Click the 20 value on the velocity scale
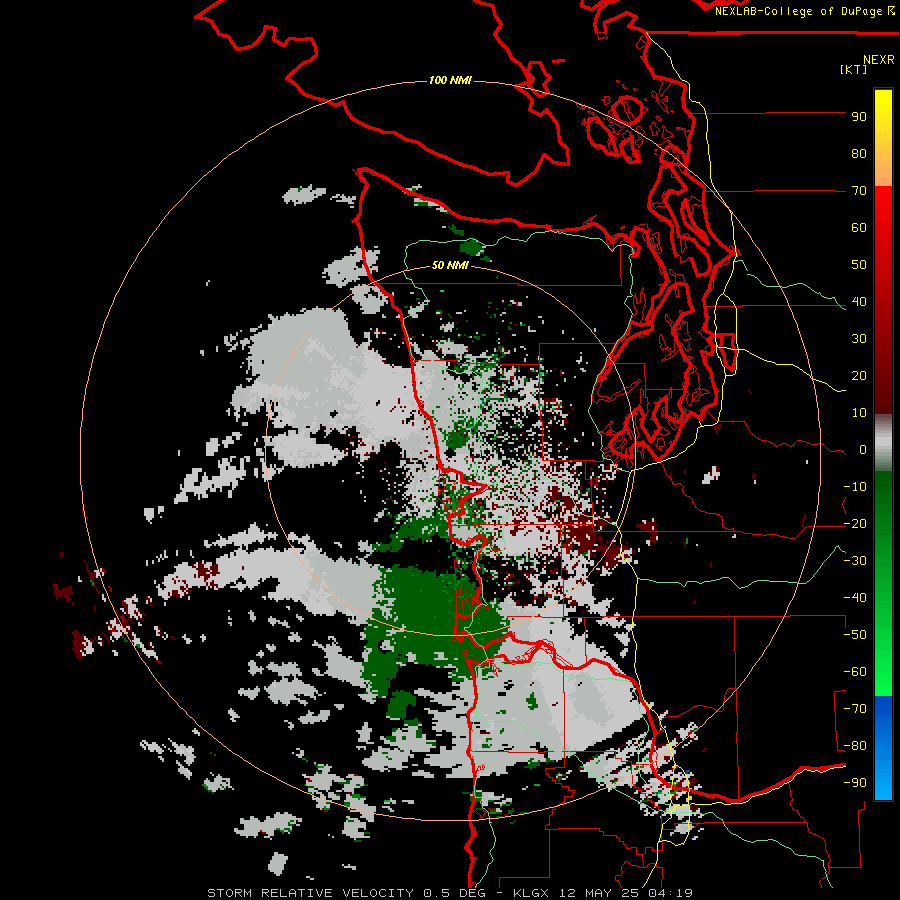Viewport: 900px width, 900px height. coord(859,376)
